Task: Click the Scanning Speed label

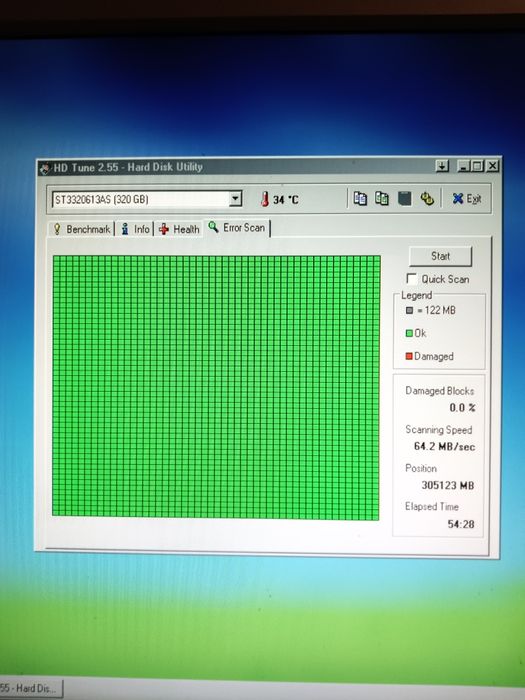Action: click(x=438, y=429)
